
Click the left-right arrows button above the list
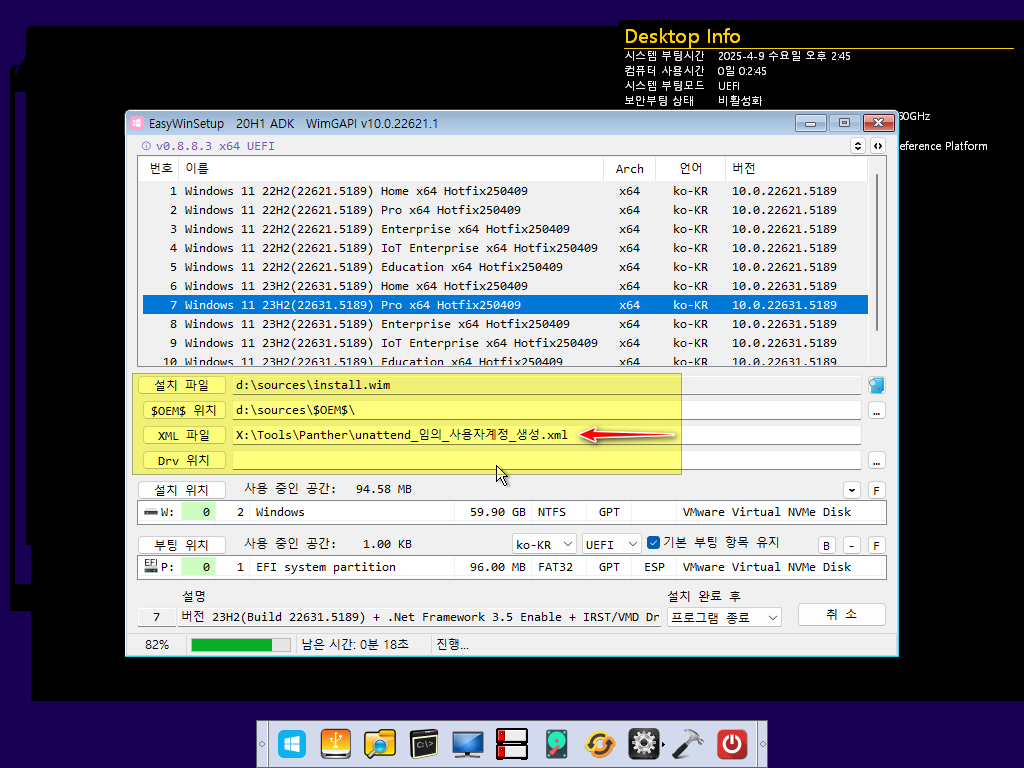coord(878,146)
